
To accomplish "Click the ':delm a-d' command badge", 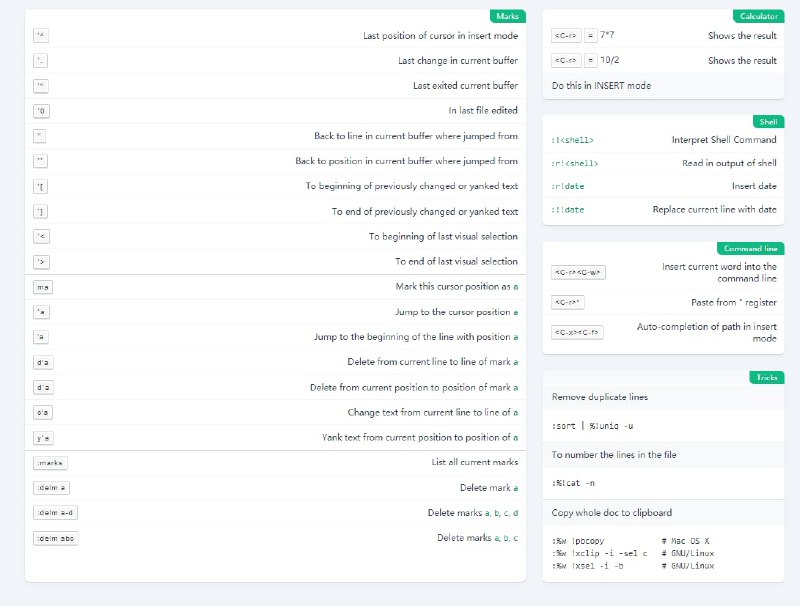I will [x=54, y=513].
